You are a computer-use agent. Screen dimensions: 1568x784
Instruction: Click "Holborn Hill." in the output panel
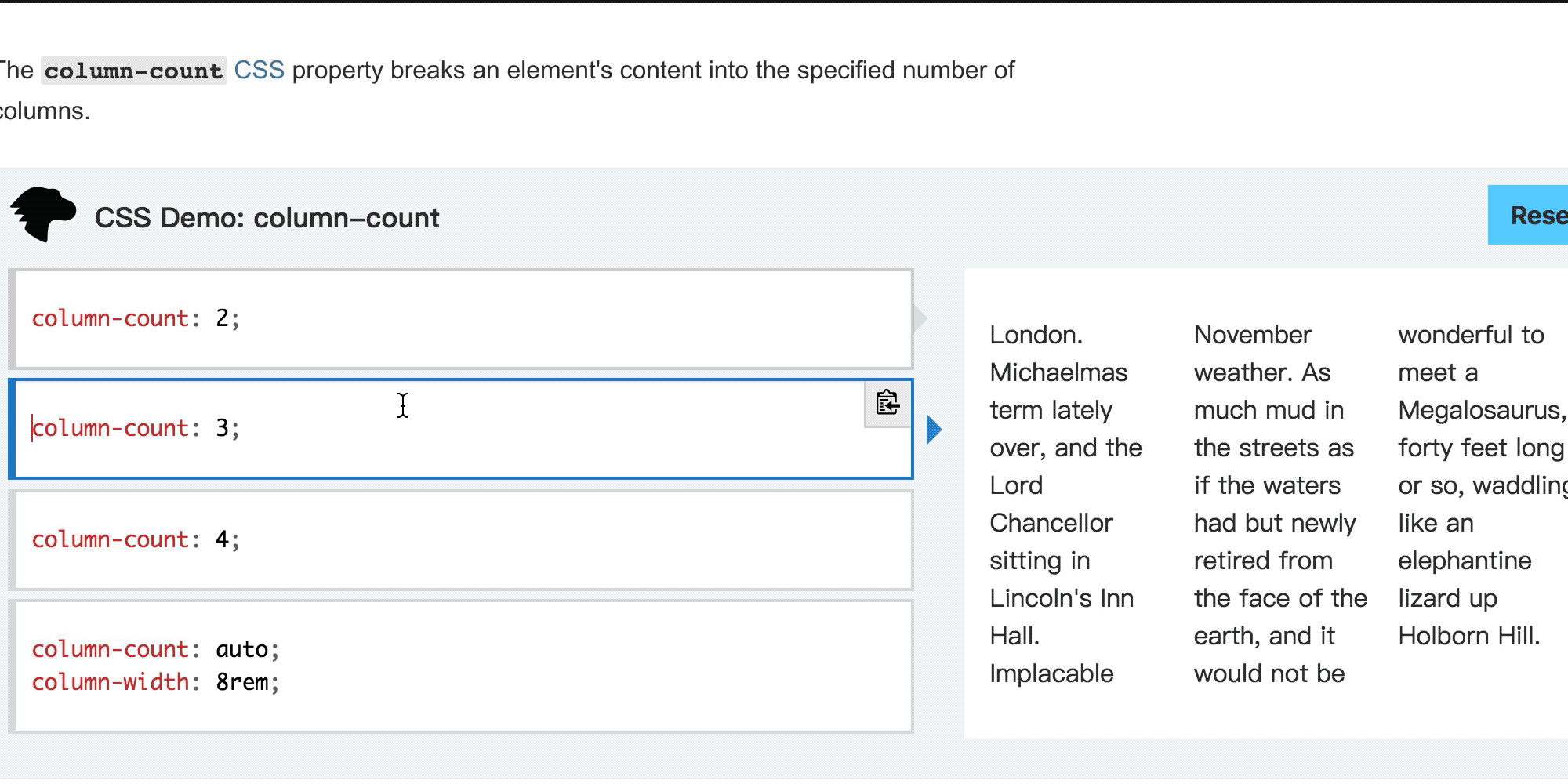(1468, 636)
